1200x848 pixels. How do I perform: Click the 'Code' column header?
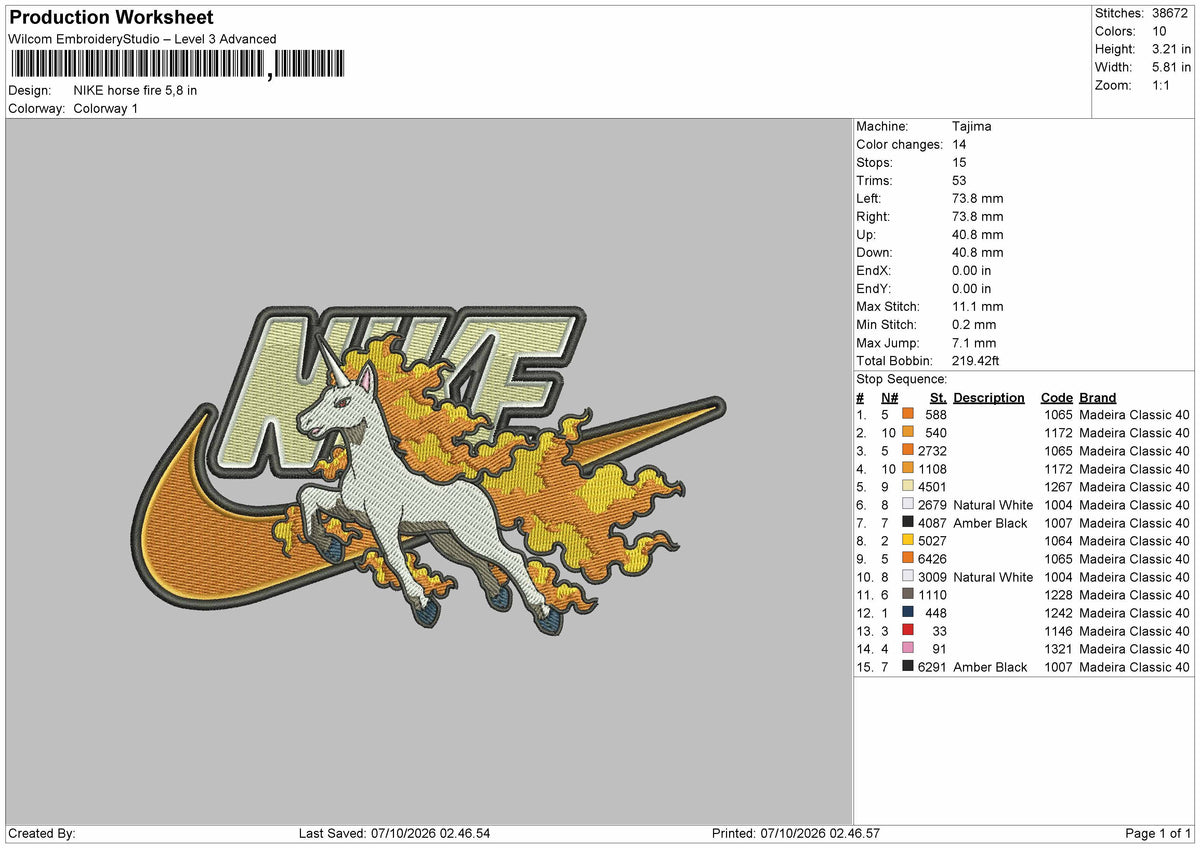(x=1056, y=397)
